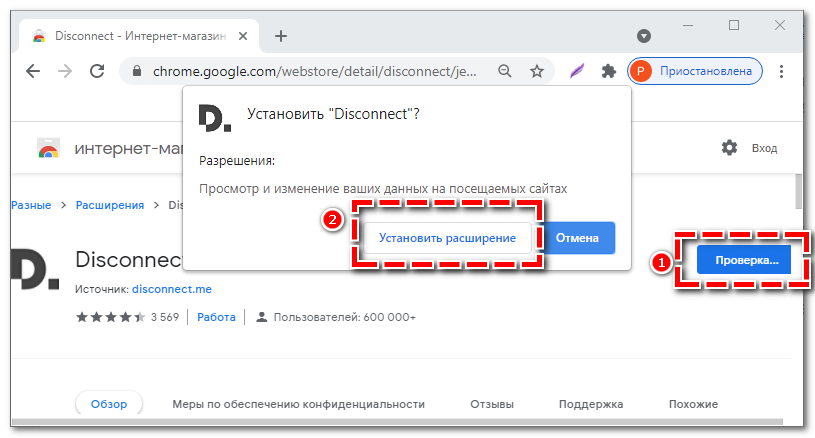815x438 pixels.
Task: Click the star rating of the extension
Action: pos(110,317)
